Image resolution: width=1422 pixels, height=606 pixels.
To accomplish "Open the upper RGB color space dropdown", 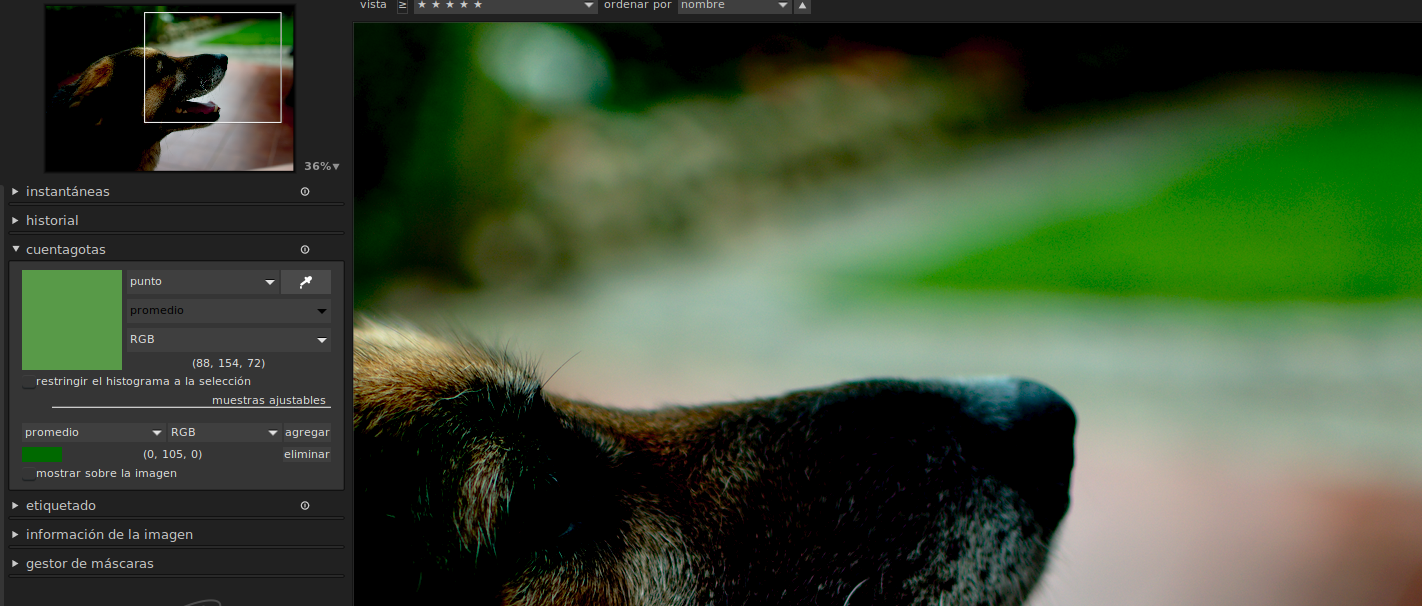I will [x=228, y=340].
